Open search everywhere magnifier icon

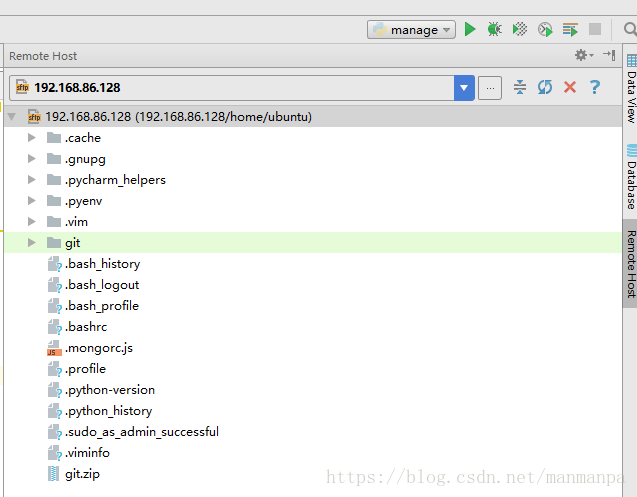pyautogui.click(x=630, y=29)
